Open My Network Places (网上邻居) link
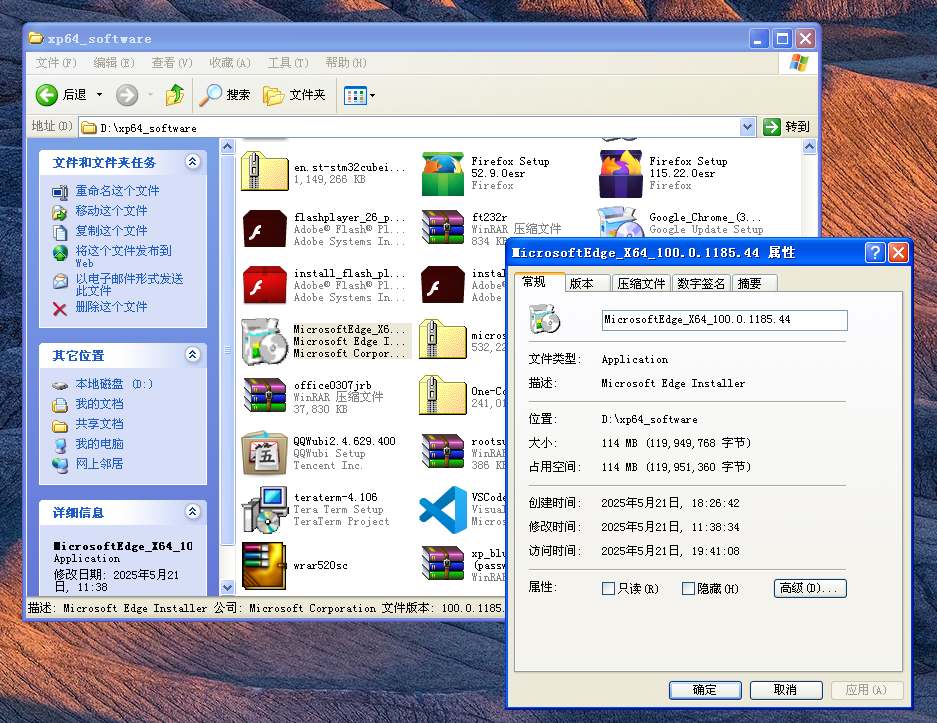 click(x=99, y=464)
